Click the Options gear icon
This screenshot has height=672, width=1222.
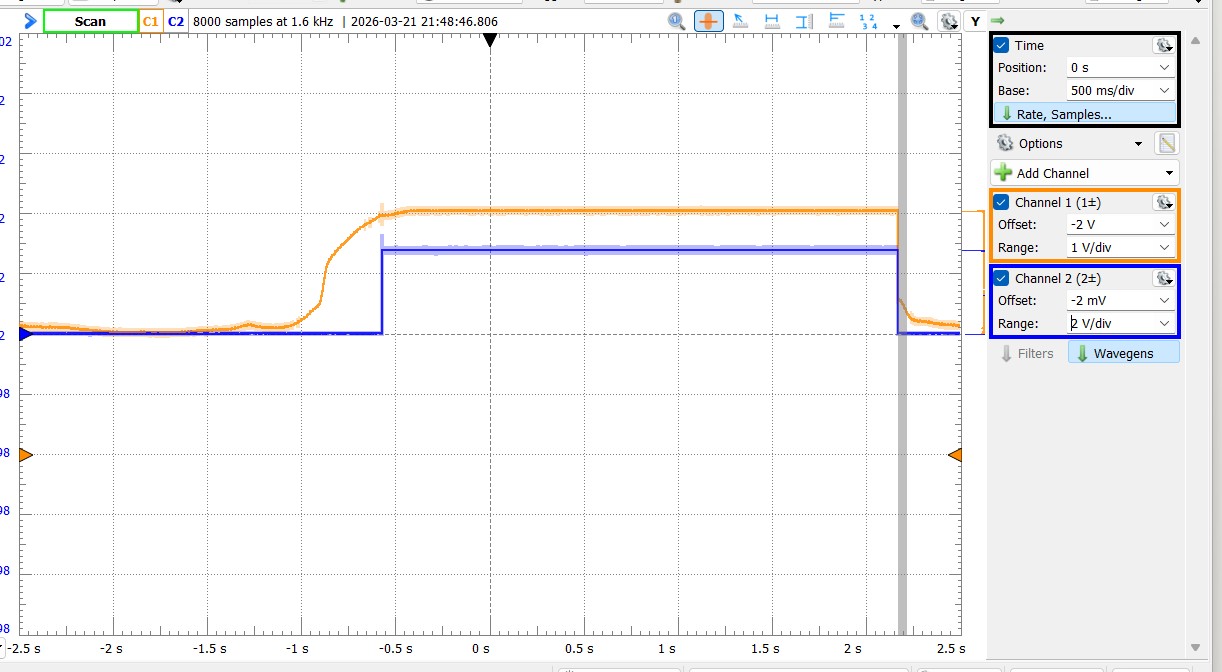pyautogui.click(x=1005, y=144)
